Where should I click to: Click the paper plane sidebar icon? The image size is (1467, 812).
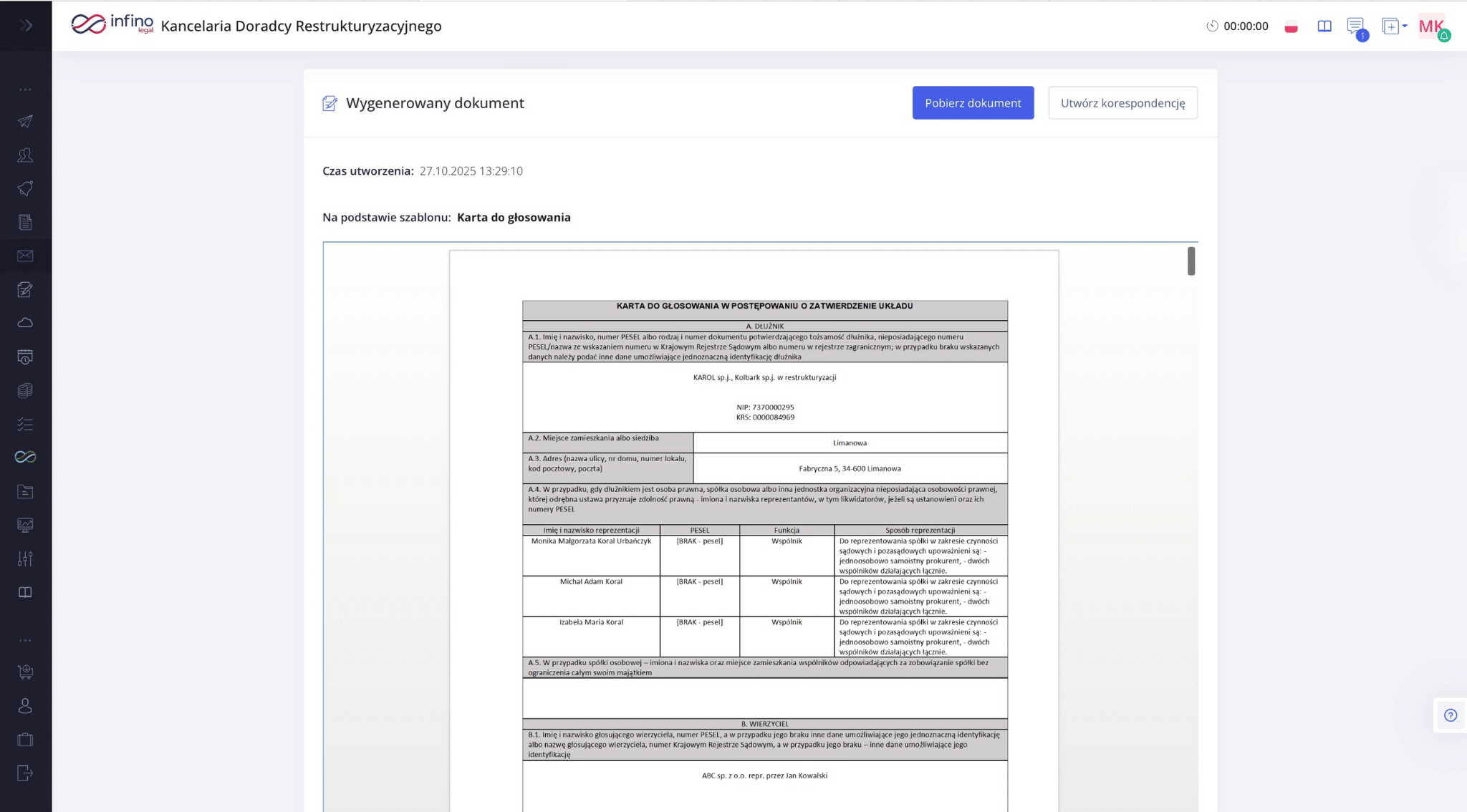click(25, 121)
